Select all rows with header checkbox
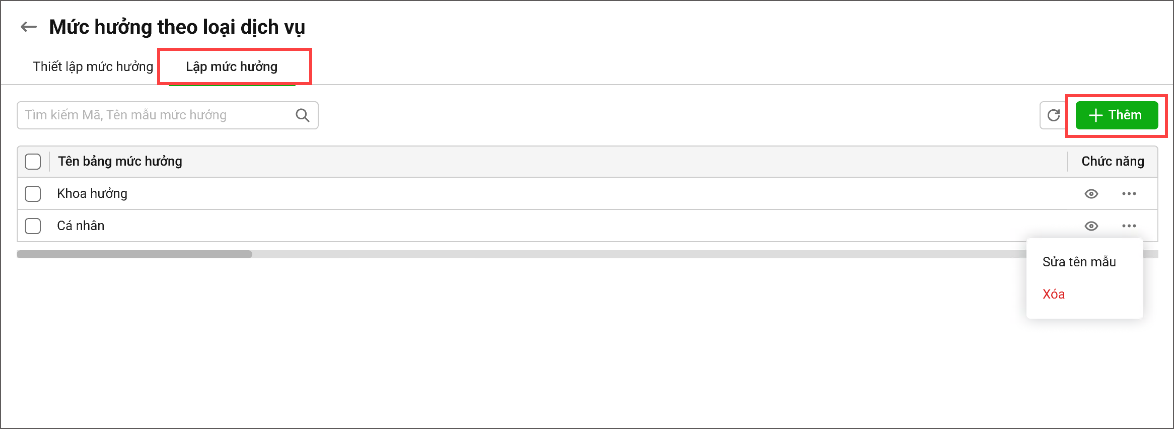Screen dimensions: 1174x429 (x=33, y=162)
